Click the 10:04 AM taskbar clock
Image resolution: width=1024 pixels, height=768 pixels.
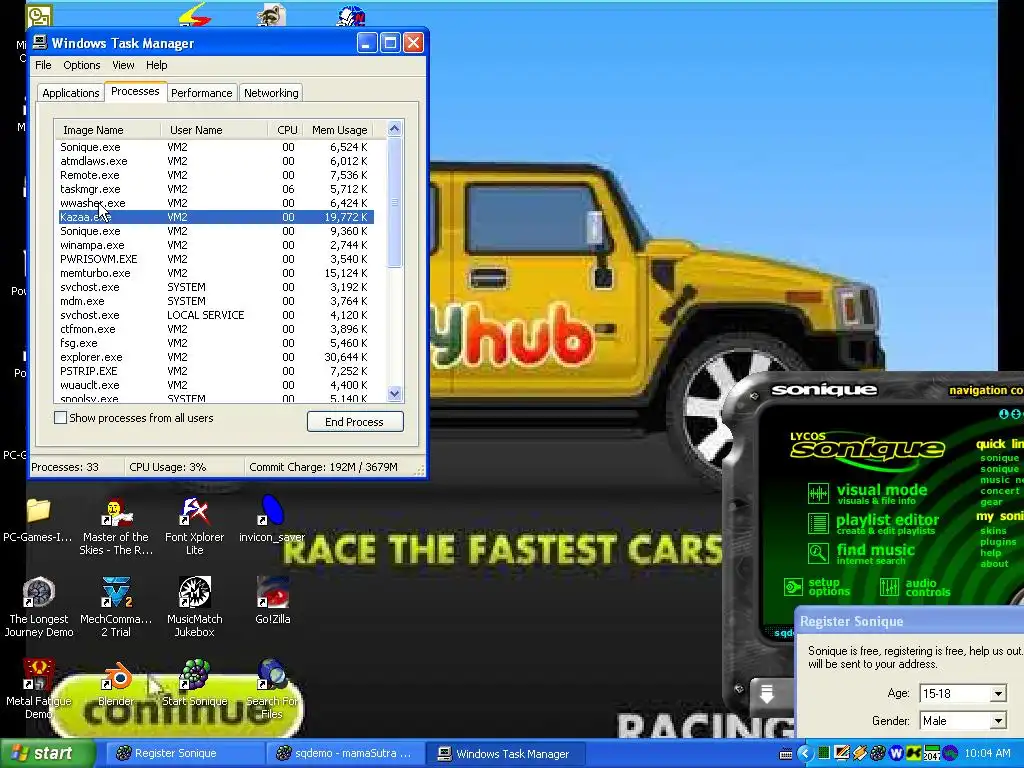(987, 754)
